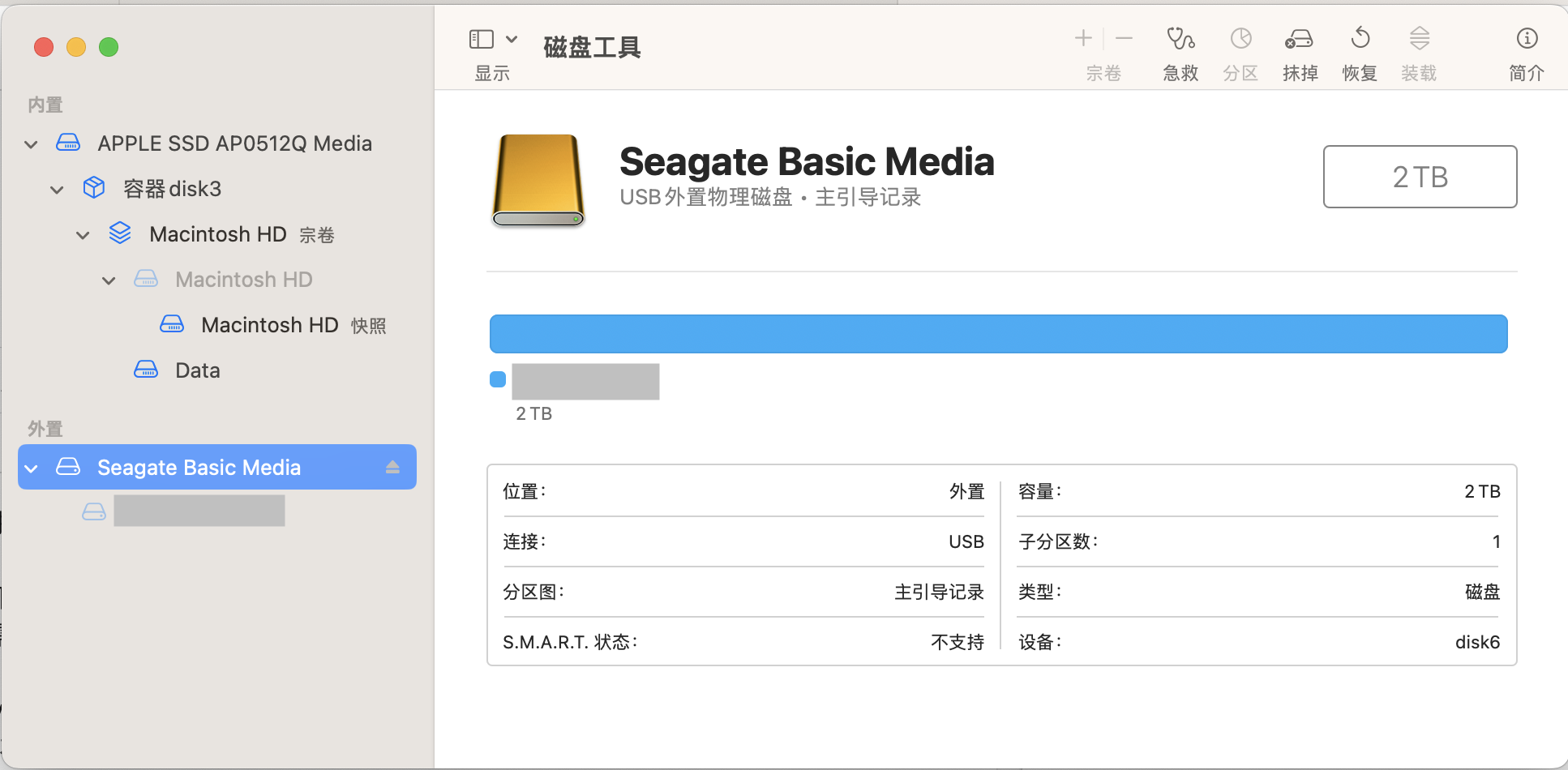Click the blue partition usage bar
1568x770 pixels.
(x=998, y=334)
